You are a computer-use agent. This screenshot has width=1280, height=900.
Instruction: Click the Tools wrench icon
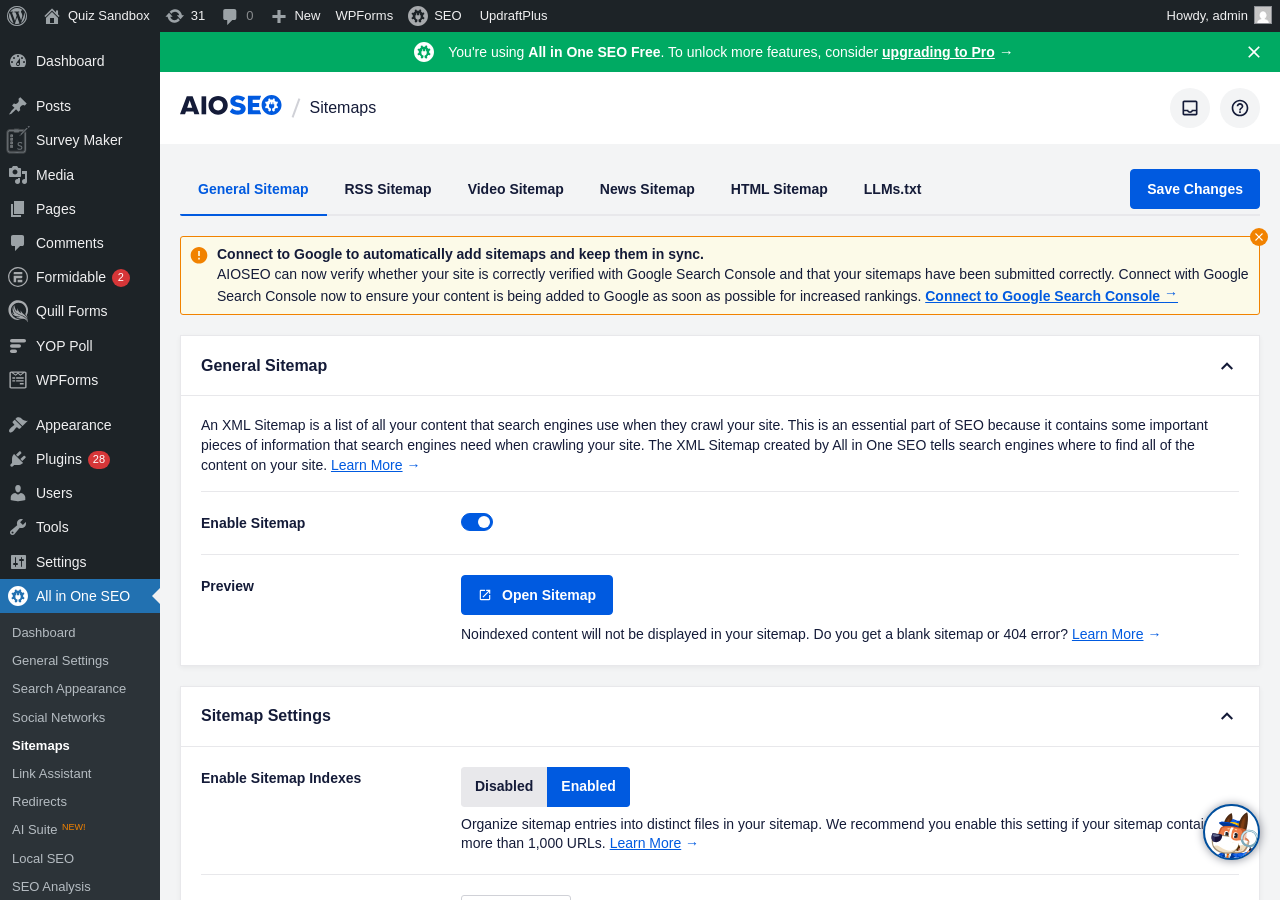[18, 527]
